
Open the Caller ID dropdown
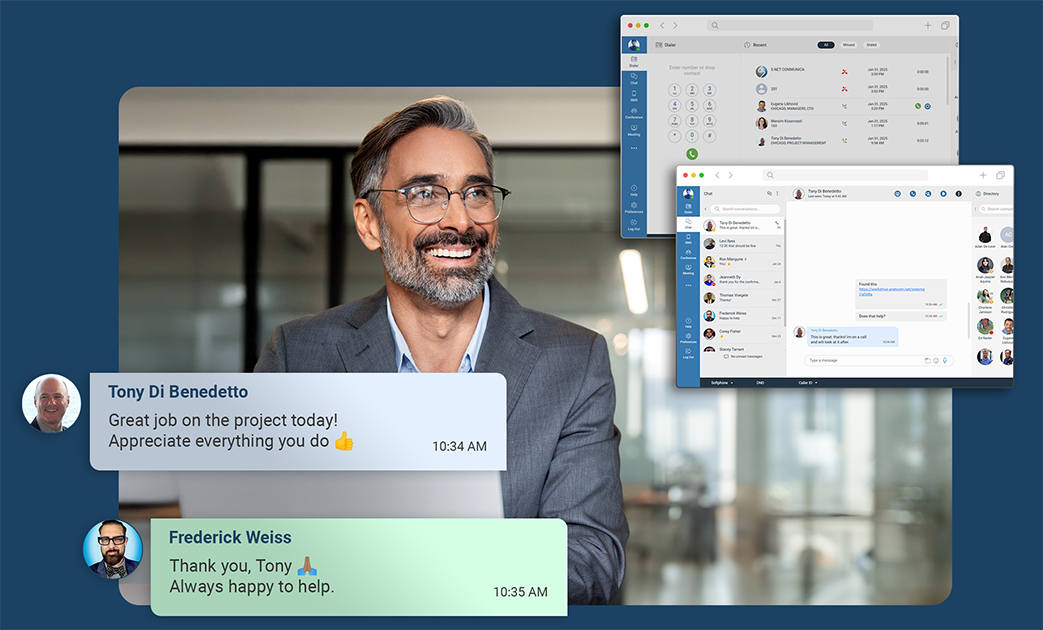tap(807, 381)
